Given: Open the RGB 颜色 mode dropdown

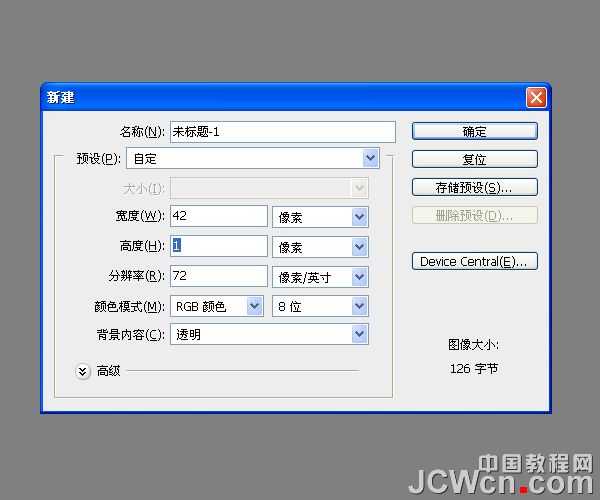Looking at the screenshot, I should [217, 306].
